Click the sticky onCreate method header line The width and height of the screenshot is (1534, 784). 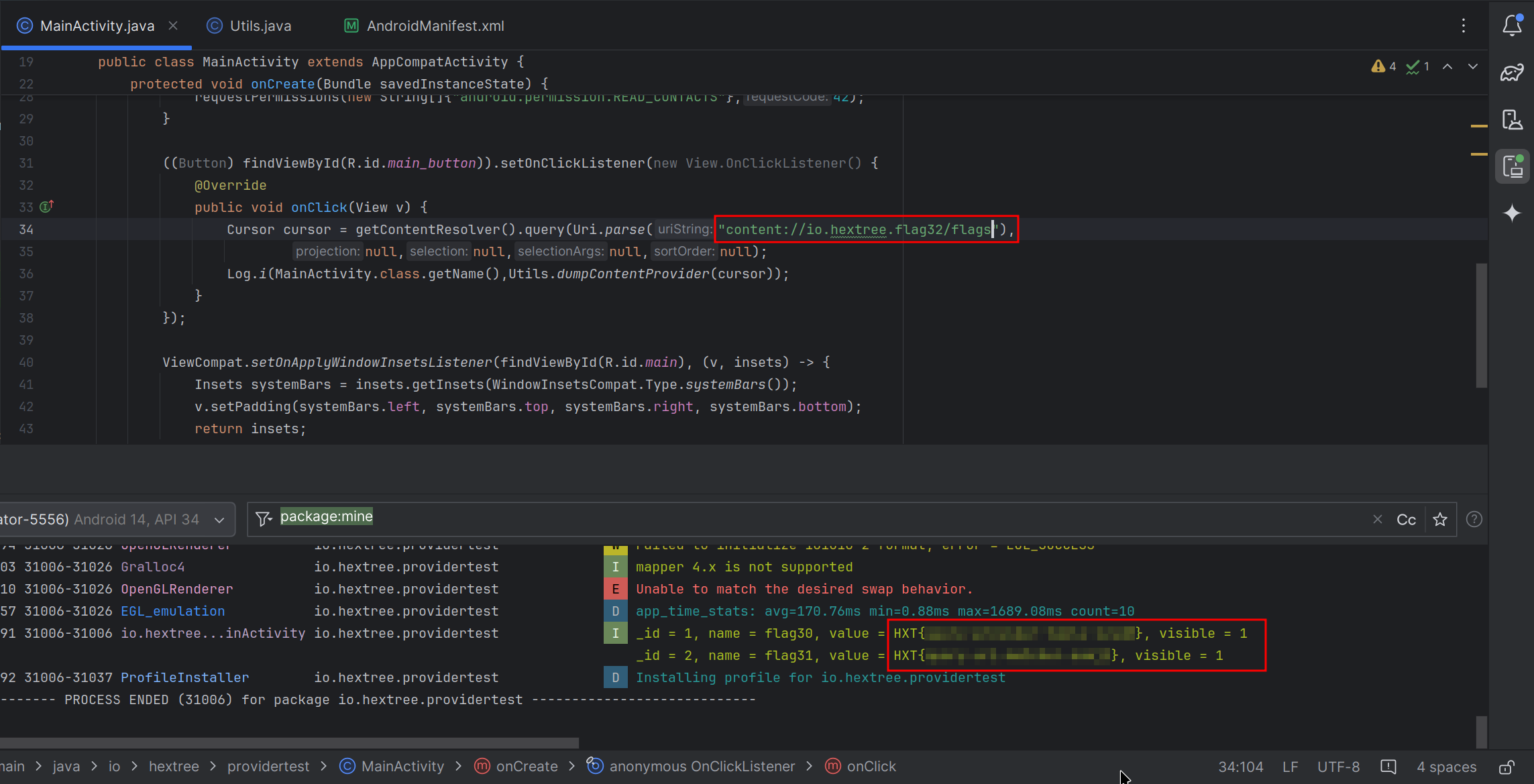tap(339, 84)
